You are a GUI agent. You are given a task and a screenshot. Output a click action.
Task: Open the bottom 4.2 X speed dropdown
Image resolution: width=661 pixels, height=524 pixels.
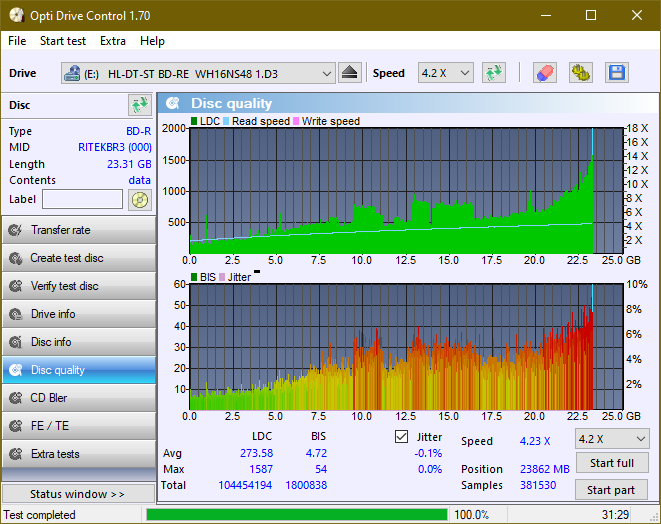click(x=612, y=439)
